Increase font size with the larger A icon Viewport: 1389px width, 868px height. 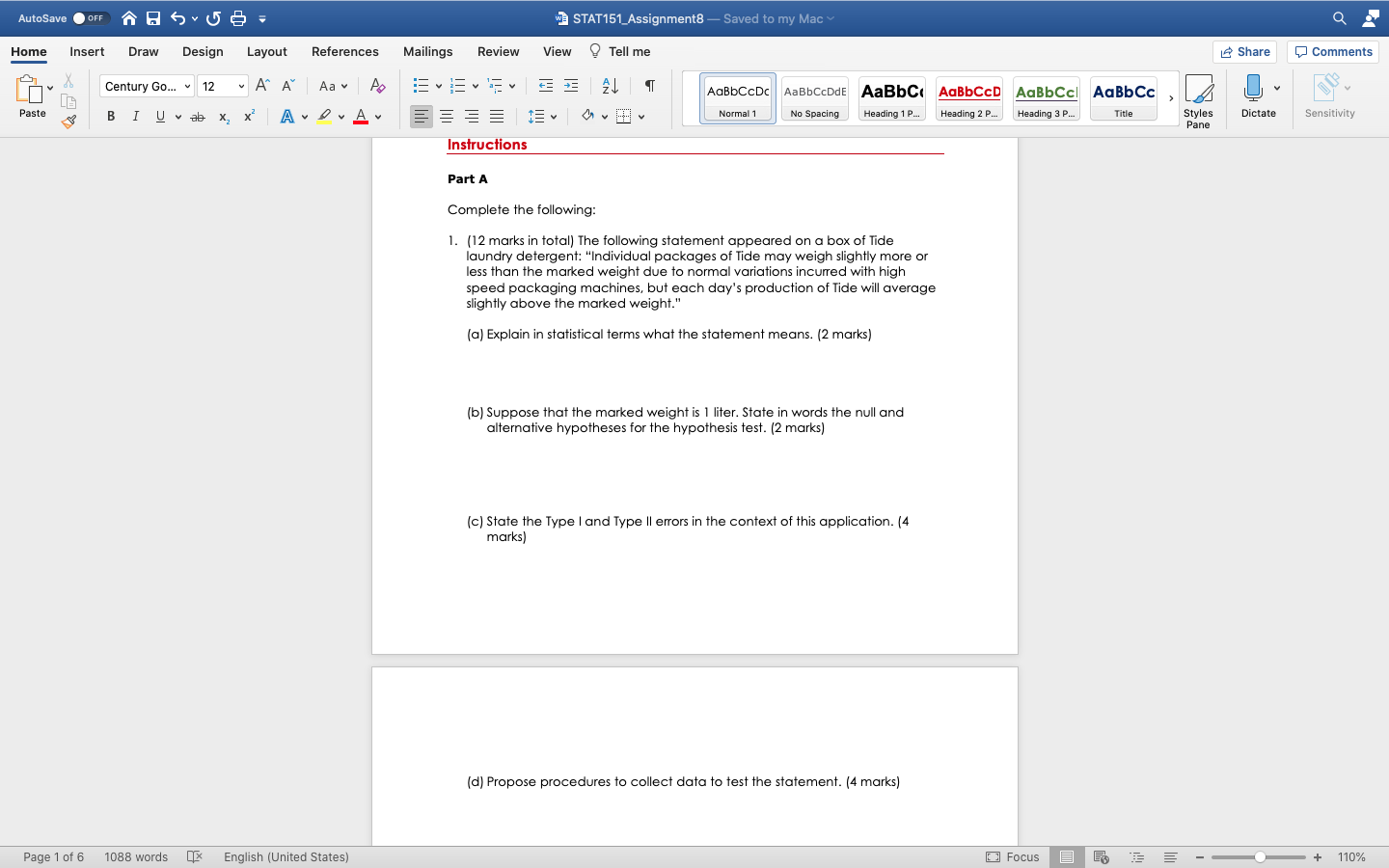click(262, 86)
